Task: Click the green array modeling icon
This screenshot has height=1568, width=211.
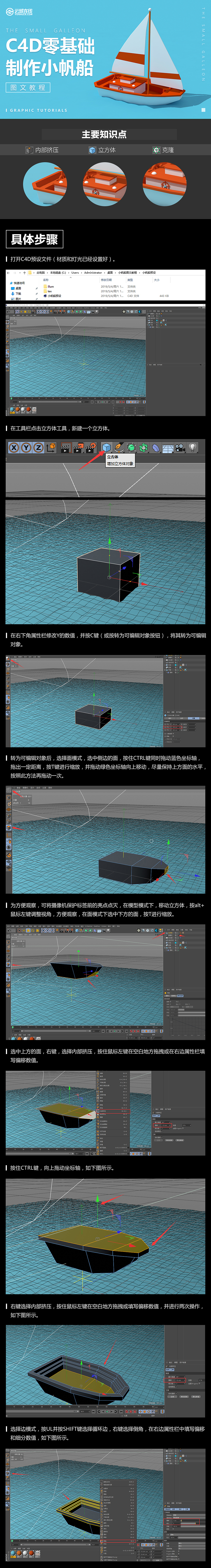Action: [x=144, y=447]
